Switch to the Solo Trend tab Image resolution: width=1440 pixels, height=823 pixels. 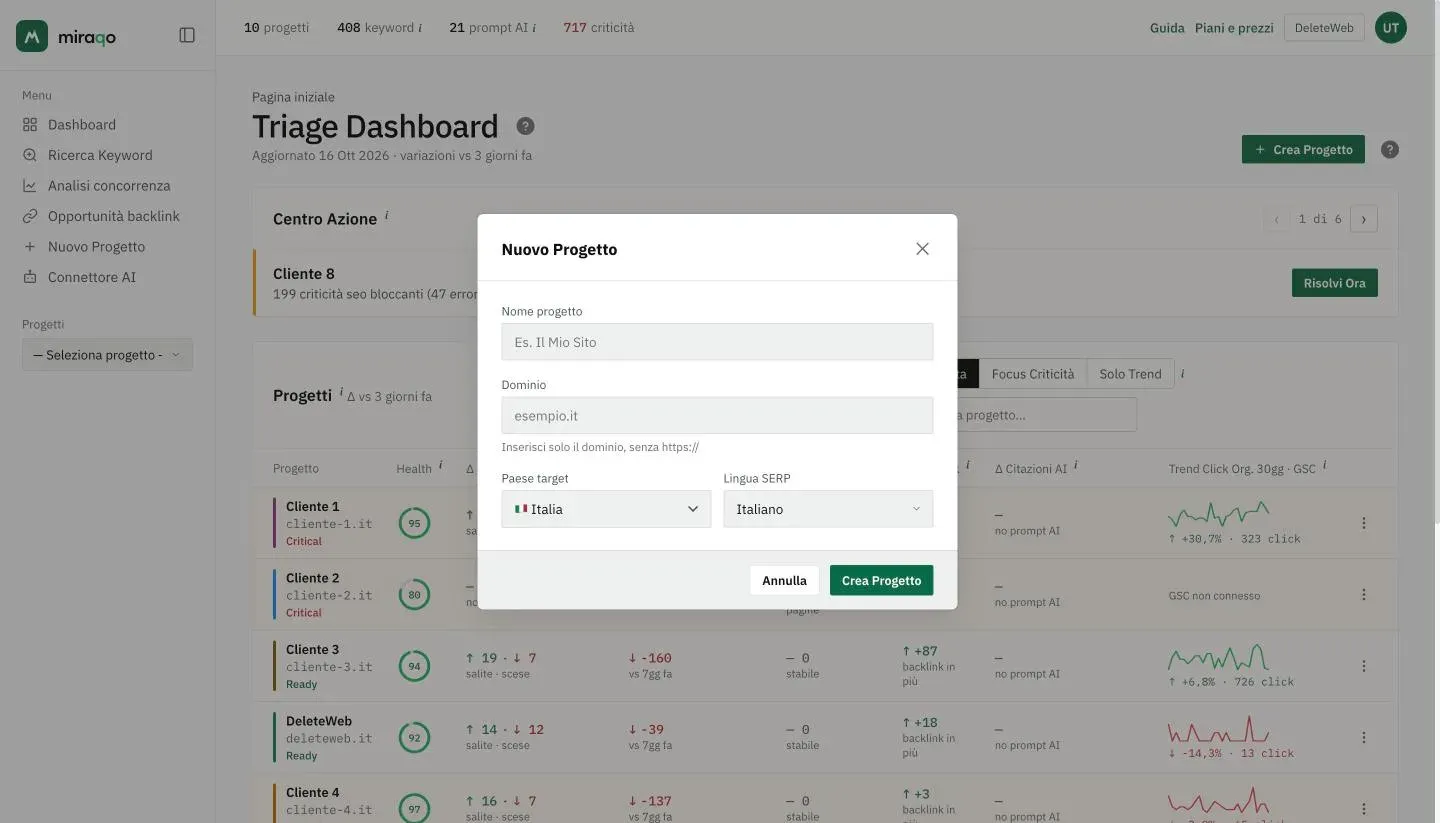[1130, 374]
